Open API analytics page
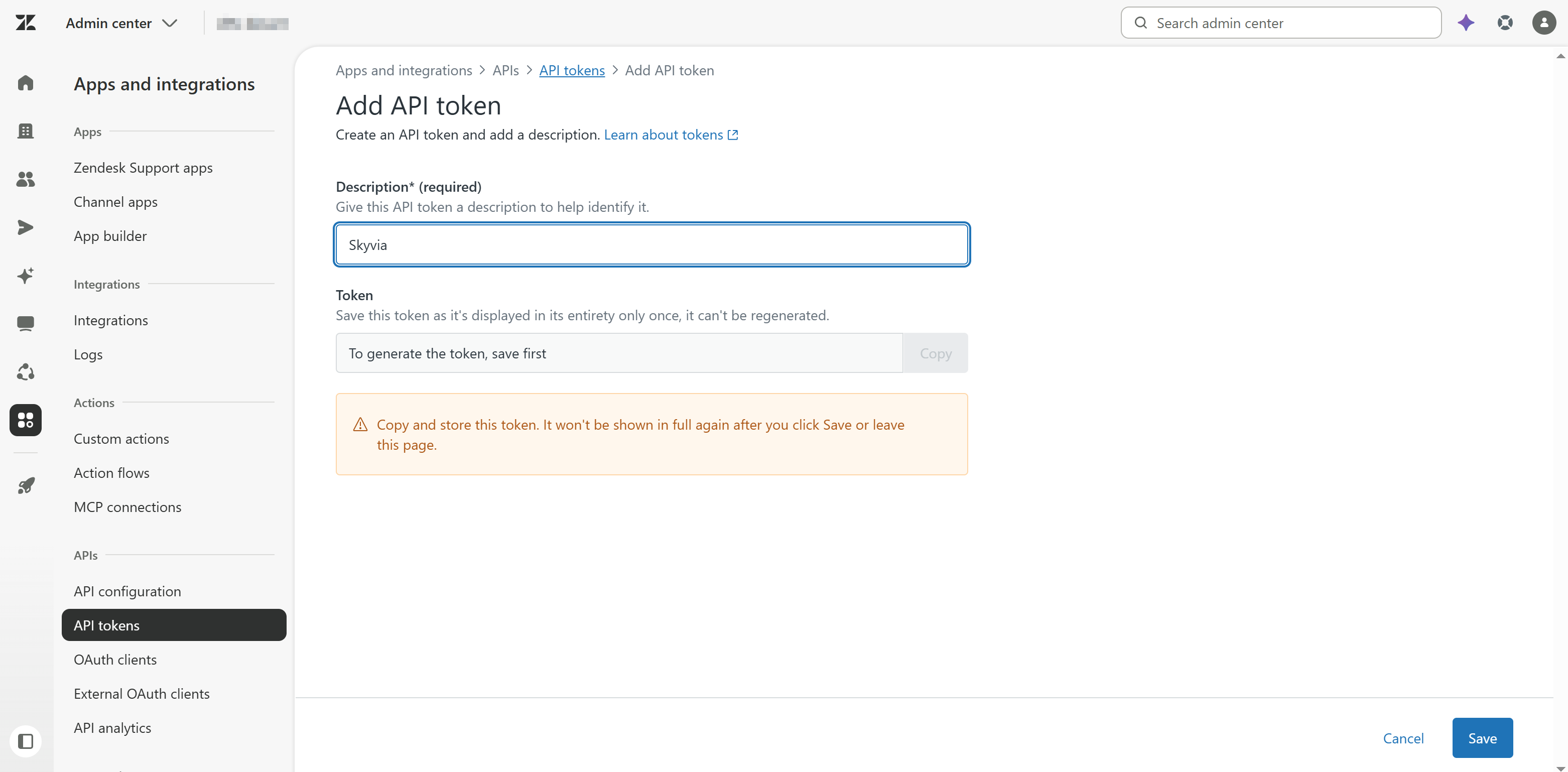Screen dimensions: 1568x772 tap(112, 727)
